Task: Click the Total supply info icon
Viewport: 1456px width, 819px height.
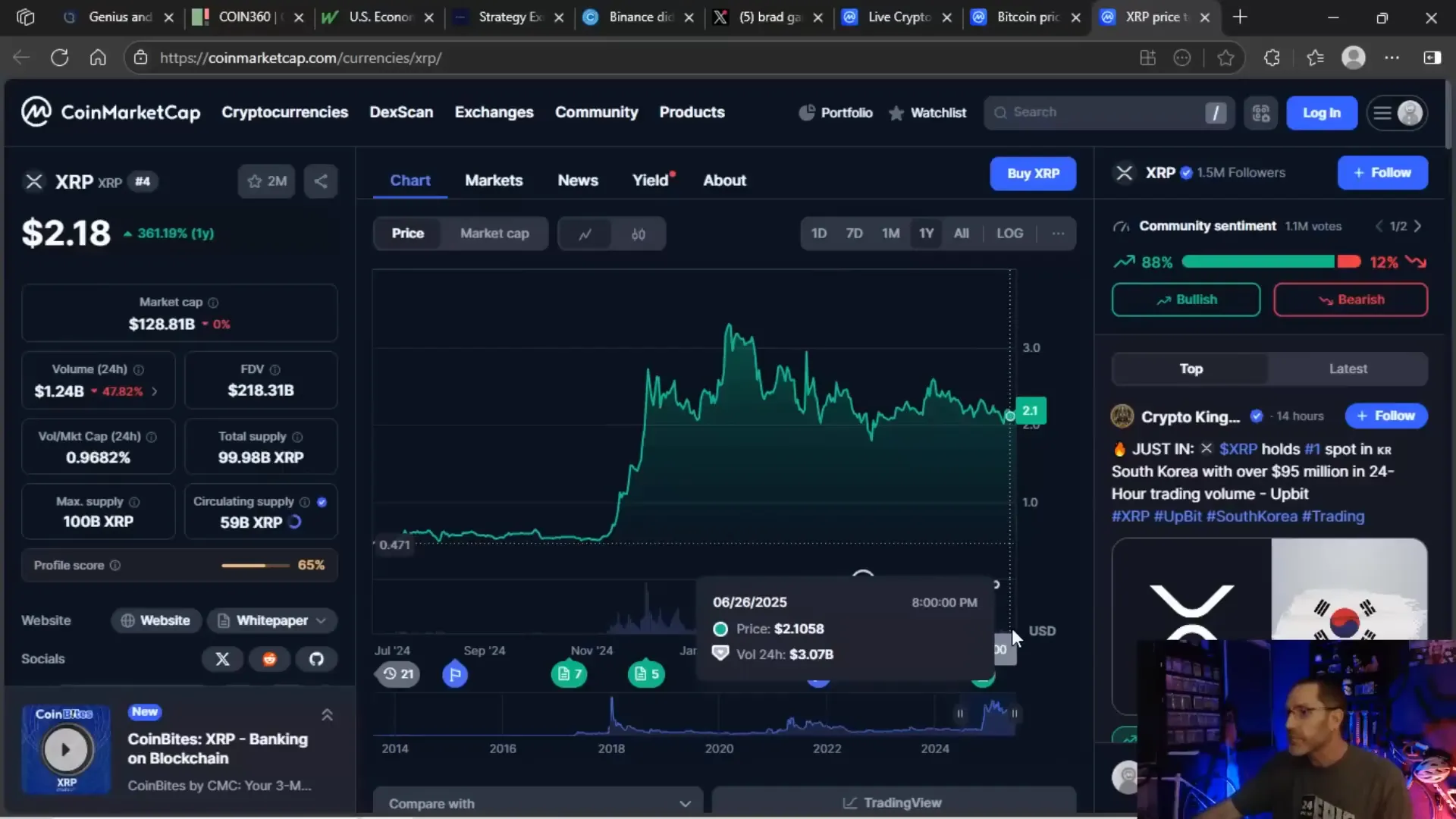Action: pyautogui.click(x=297, y=437)
